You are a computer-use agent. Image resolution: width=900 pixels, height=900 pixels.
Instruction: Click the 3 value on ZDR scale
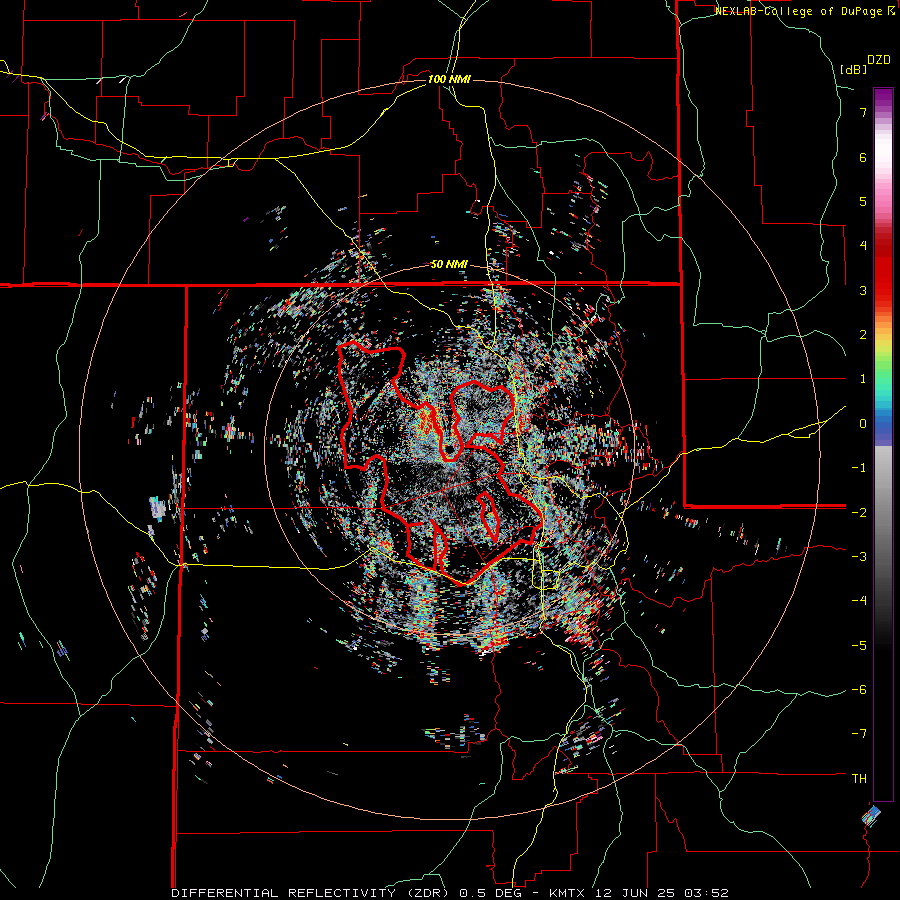coord(863,290)
